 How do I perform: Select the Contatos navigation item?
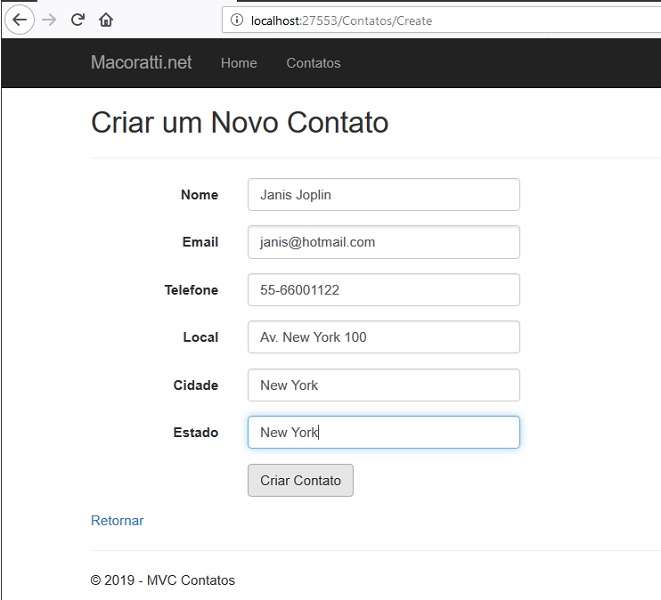point(313,63)
